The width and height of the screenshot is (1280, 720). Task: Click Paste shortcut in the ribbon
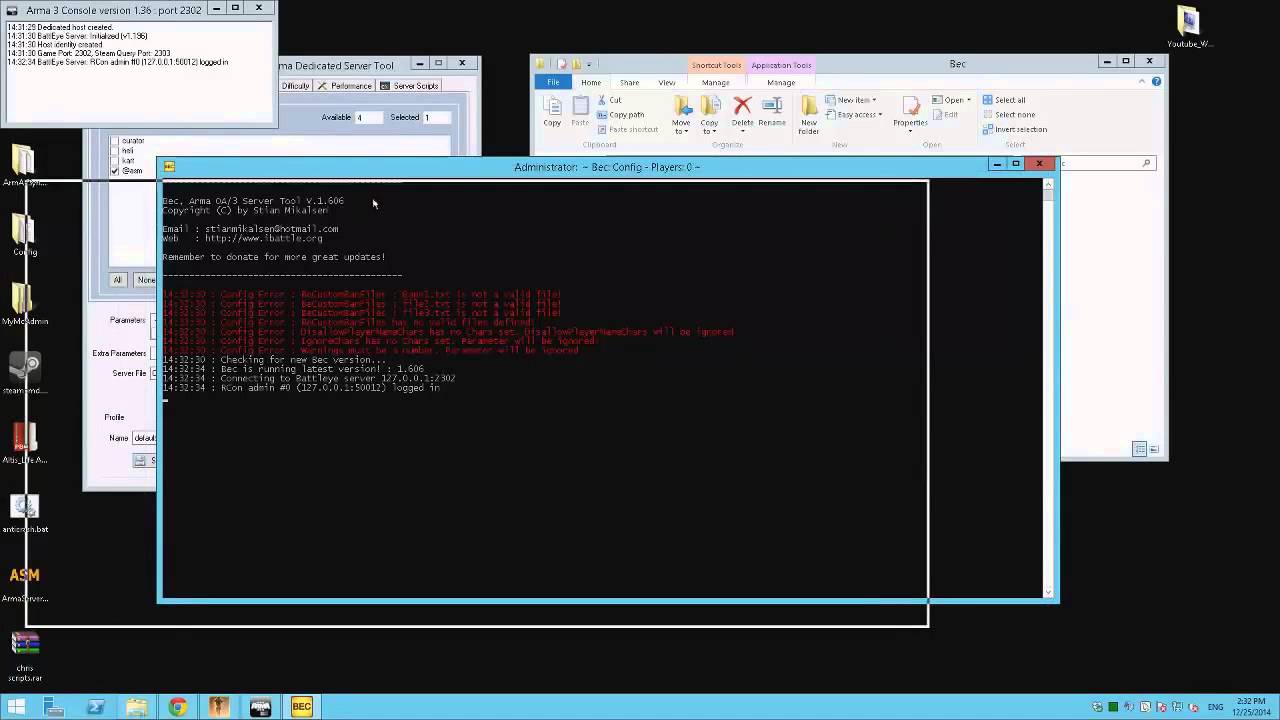627,130
